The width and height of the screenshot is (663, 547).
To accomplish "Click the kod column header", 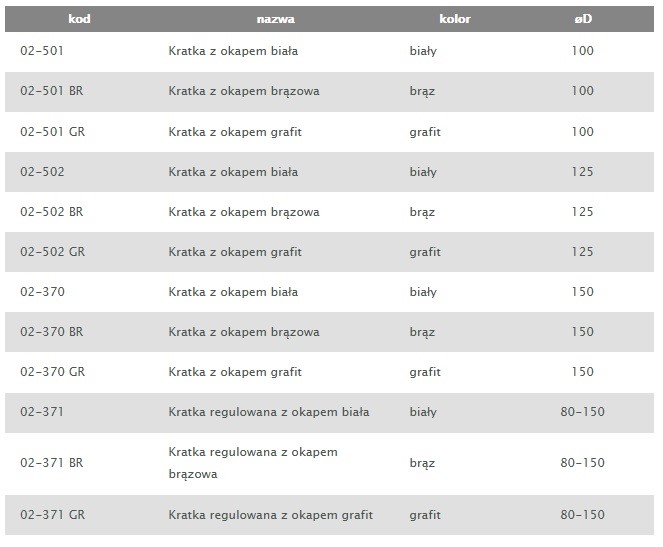I will [x=79, y=19].
